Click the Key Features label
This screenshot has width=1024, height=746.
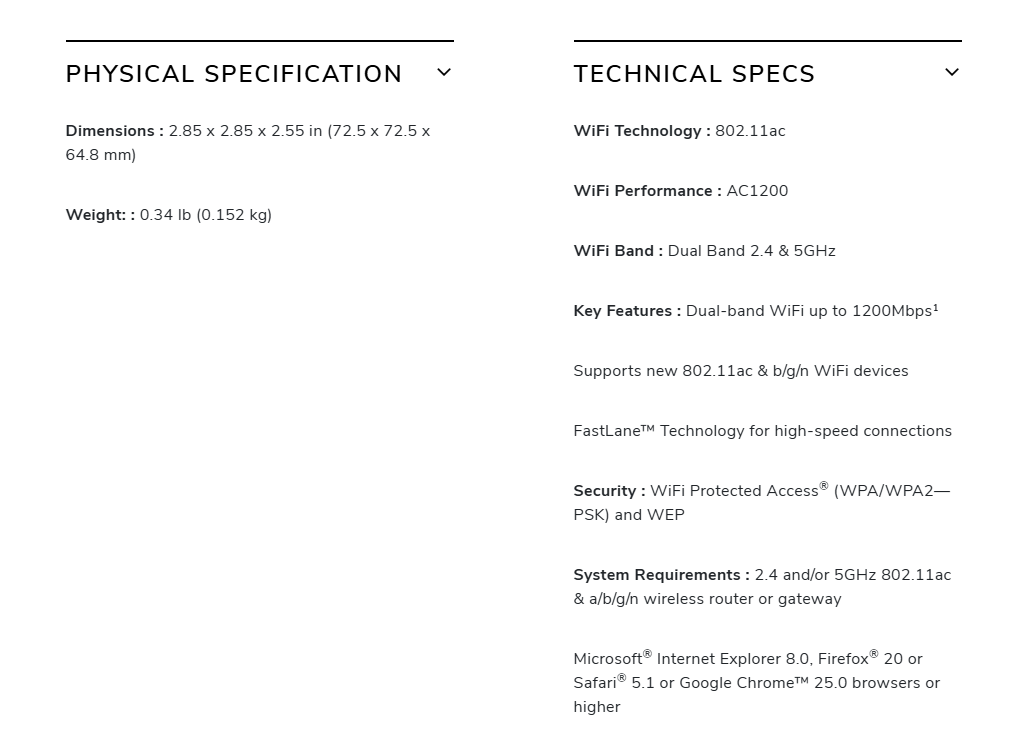627,311
